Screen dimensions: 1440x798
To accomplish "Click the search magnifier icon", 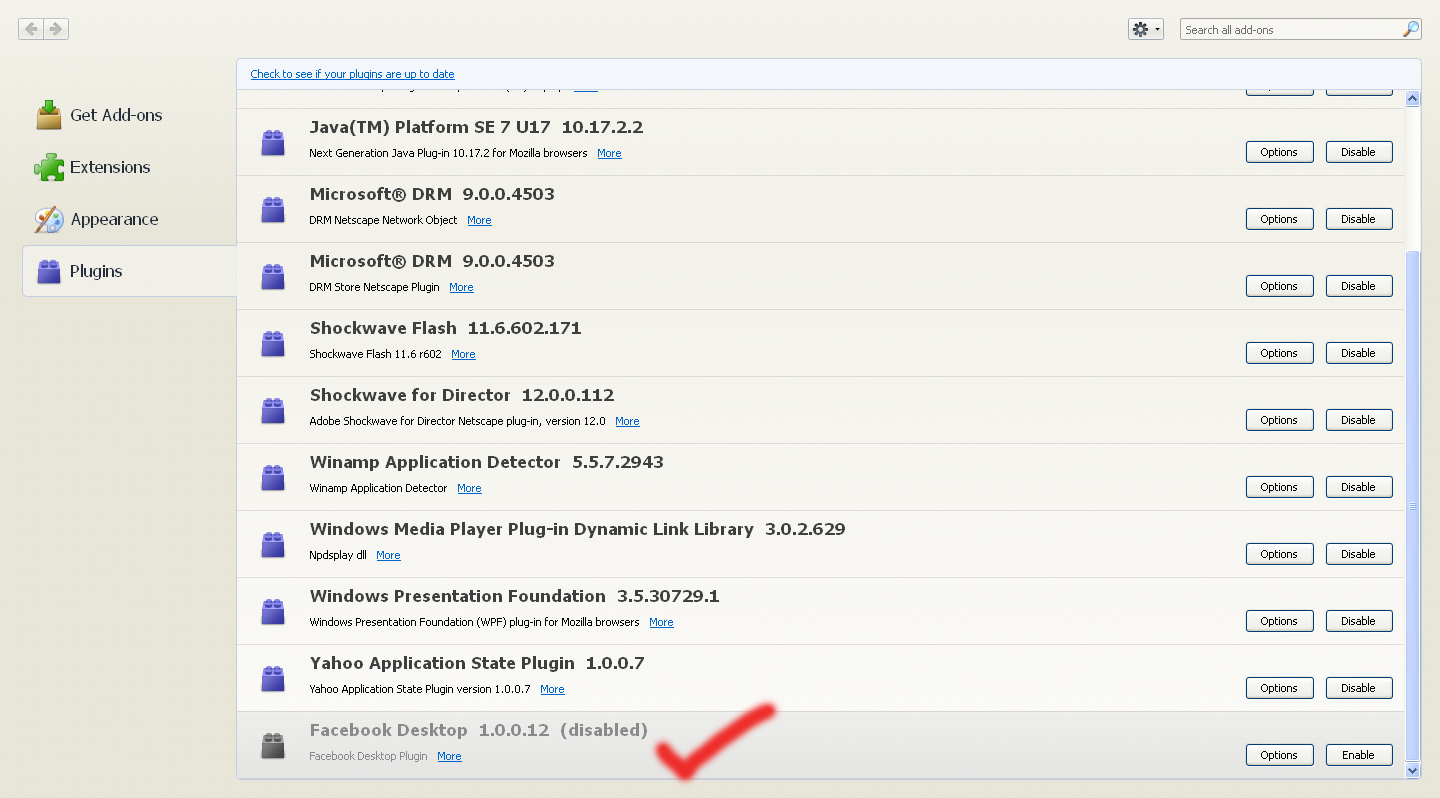I will coord(1410,29).
